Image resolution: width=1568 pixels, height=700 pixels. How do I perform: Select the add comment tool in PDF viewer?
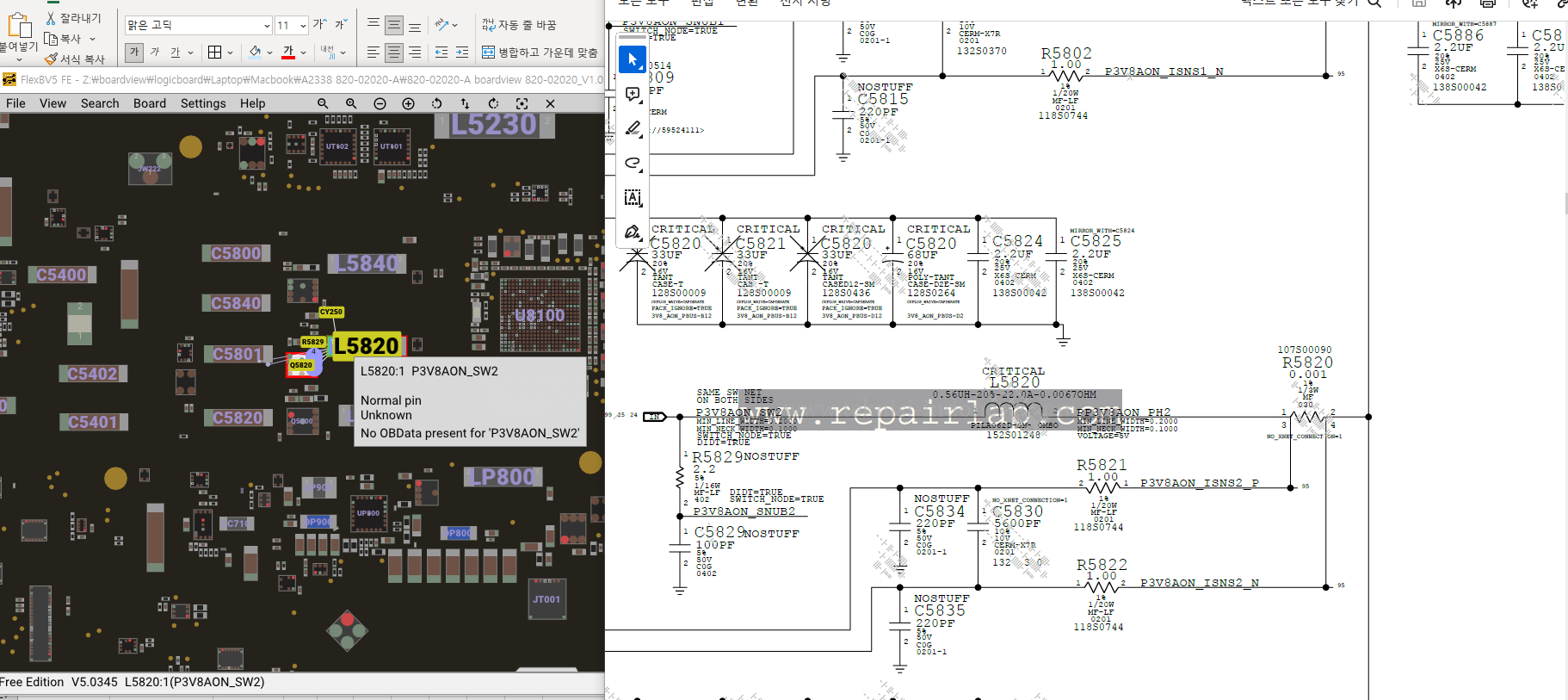(633, 94)
